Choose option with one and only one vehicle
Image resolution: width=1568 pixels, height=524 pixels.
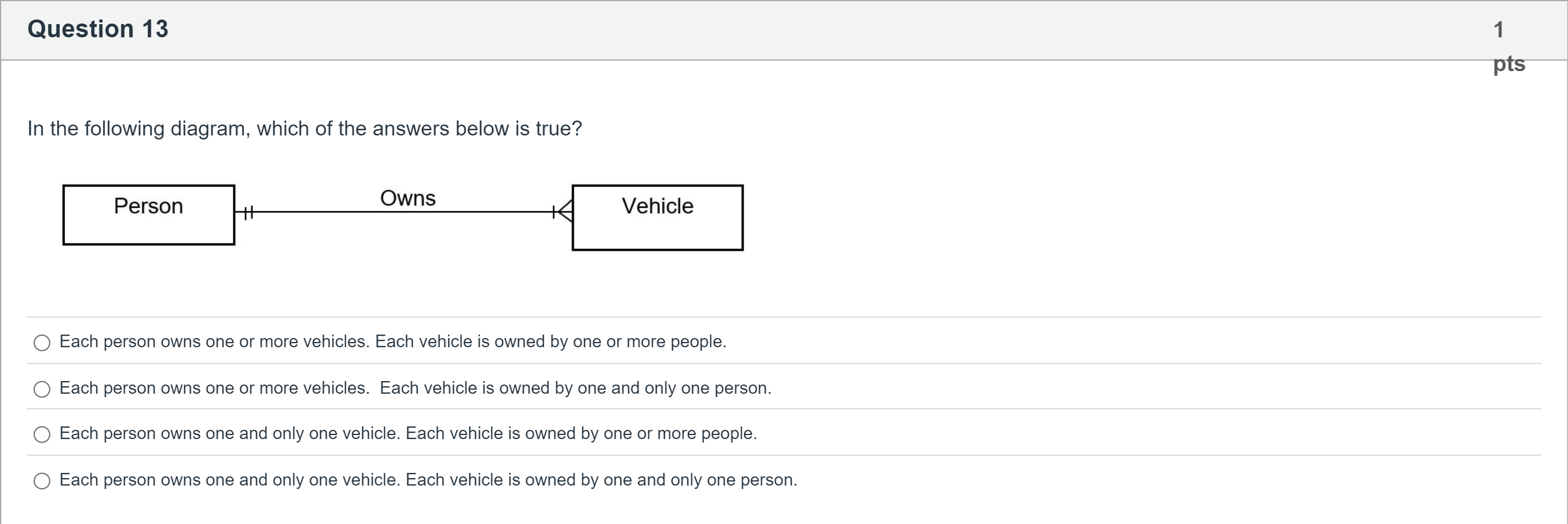tap(41, 434)
